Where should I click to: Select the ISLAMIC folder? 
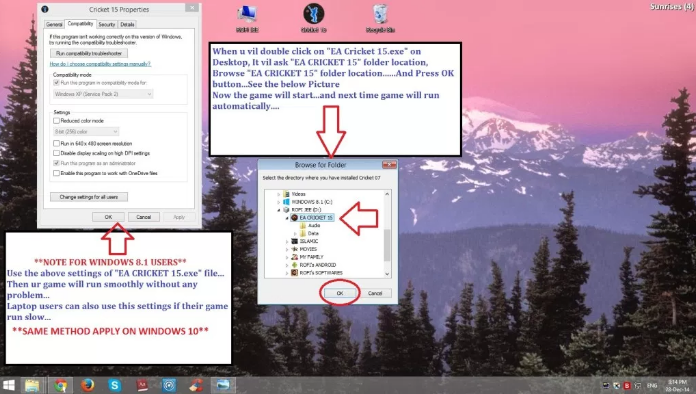(308, 241)
